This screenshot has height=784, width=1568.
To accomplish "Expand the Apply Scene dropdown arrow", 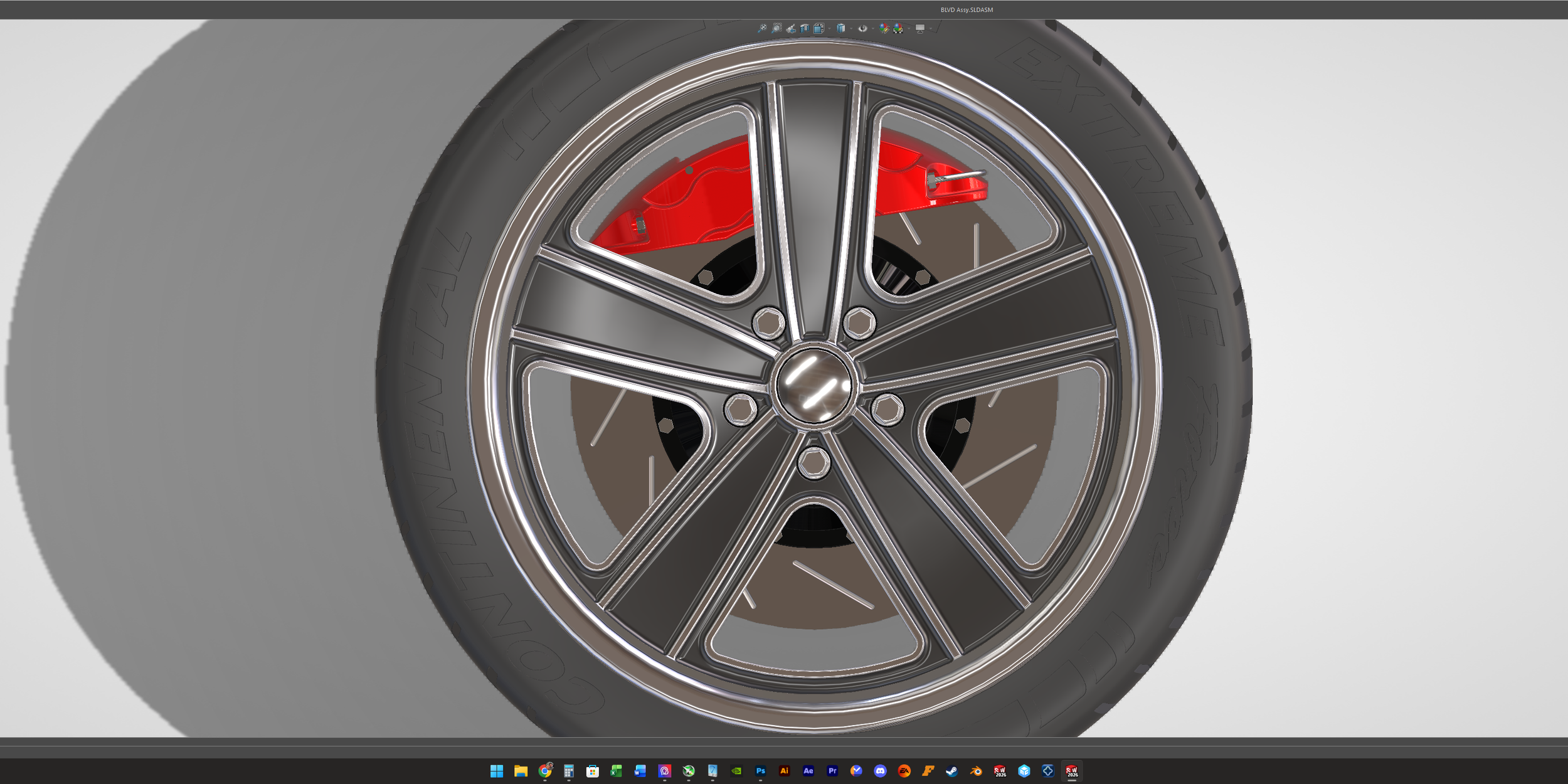I will (909, 28).
